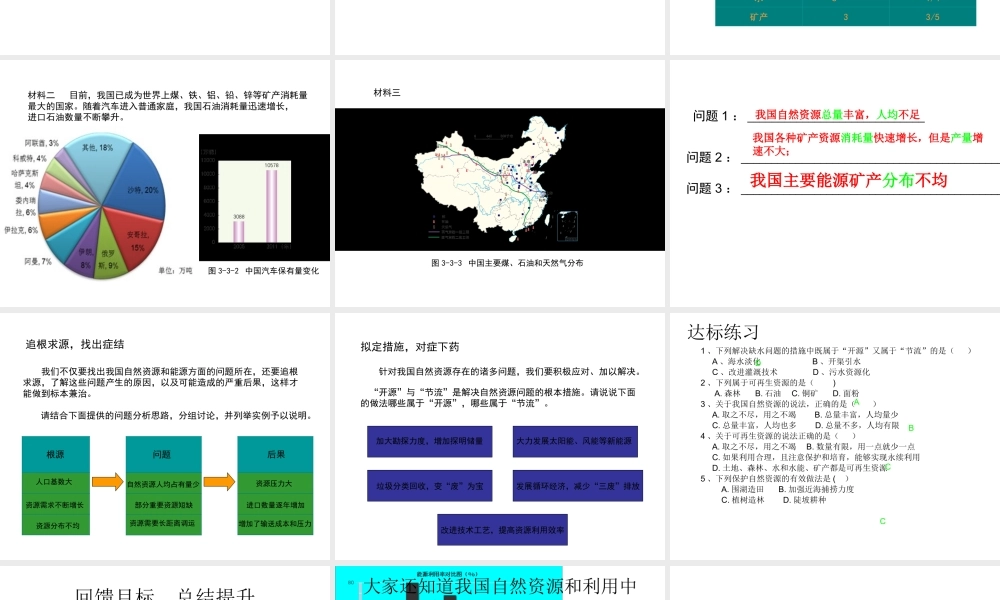Click the 材料二 paragraph text

pyautogui.click(x=168, y=106)
